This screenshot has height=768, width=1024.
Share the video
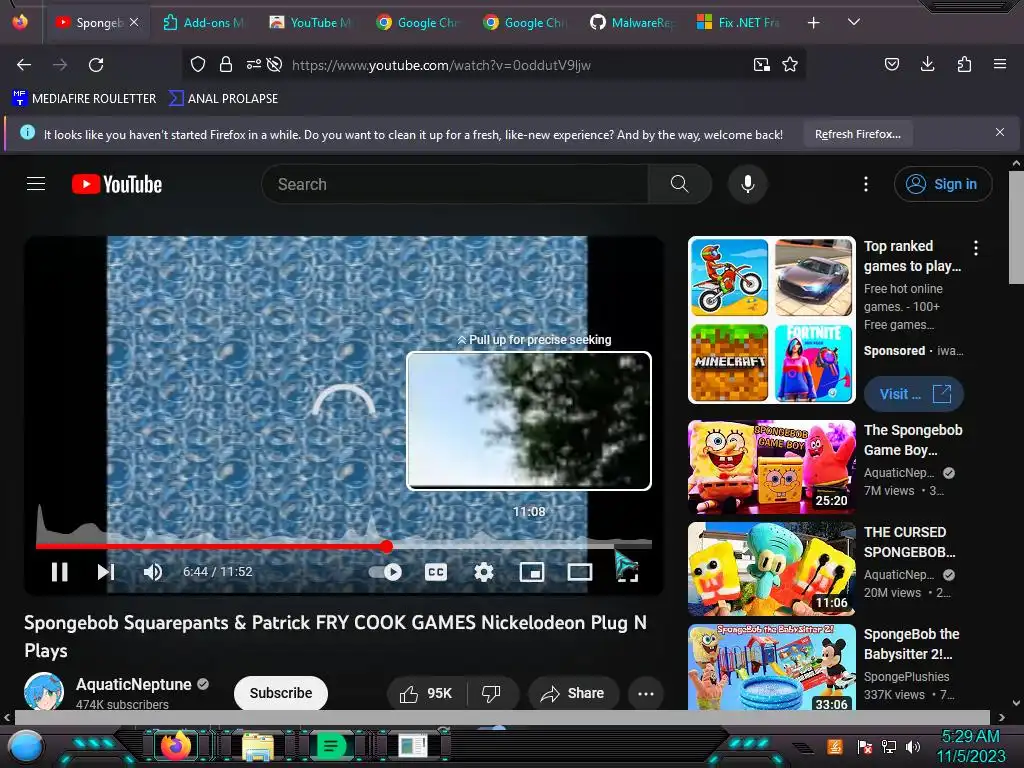click(572, 693)
